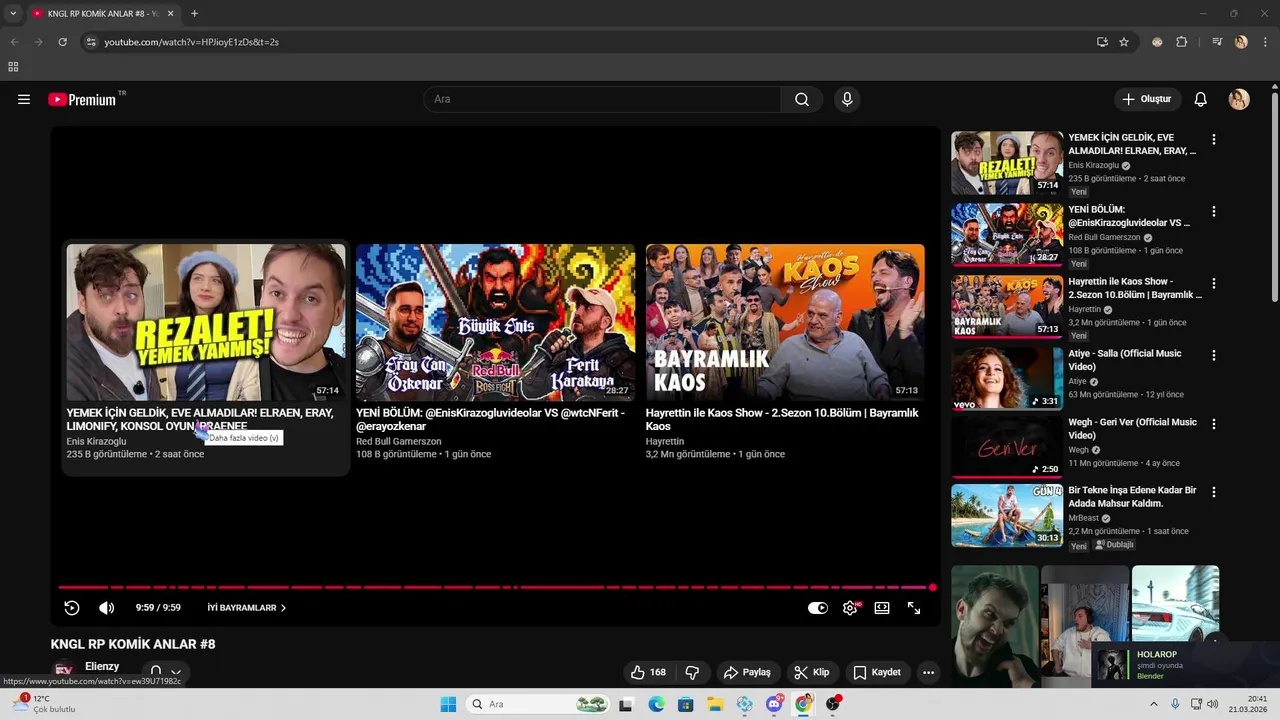Open a new Chrome tab
The image size is (1280, 720).
tap(194, 13)
